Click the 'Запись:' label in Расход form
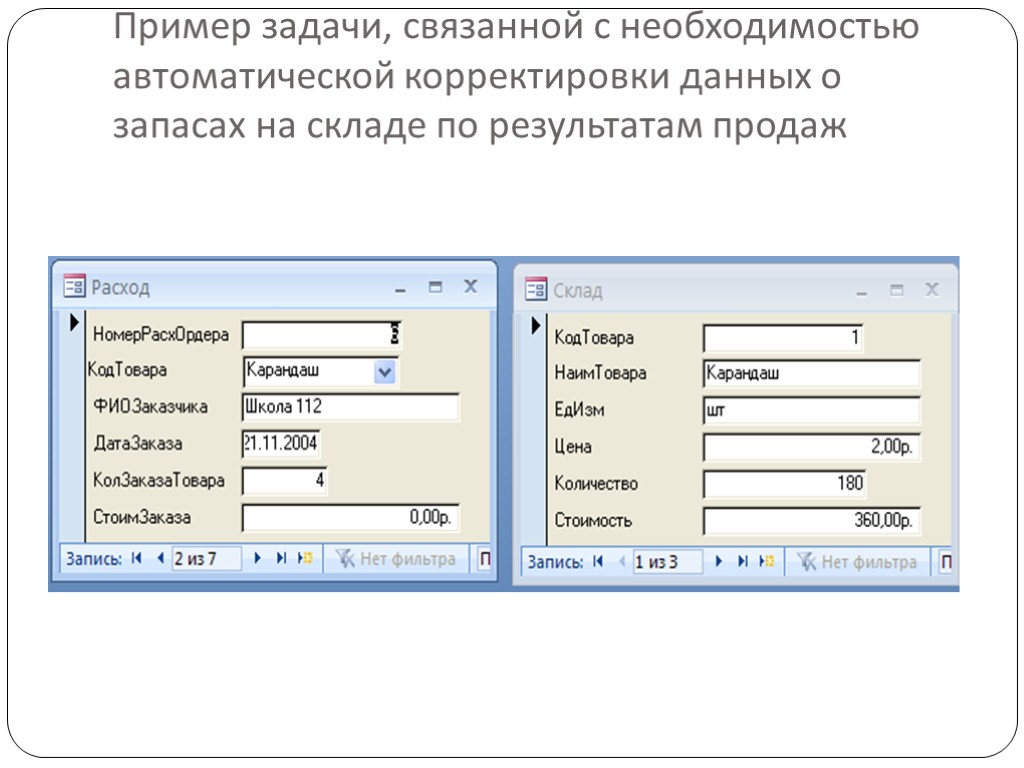The image size is (1024, 768). click(94, 559)
